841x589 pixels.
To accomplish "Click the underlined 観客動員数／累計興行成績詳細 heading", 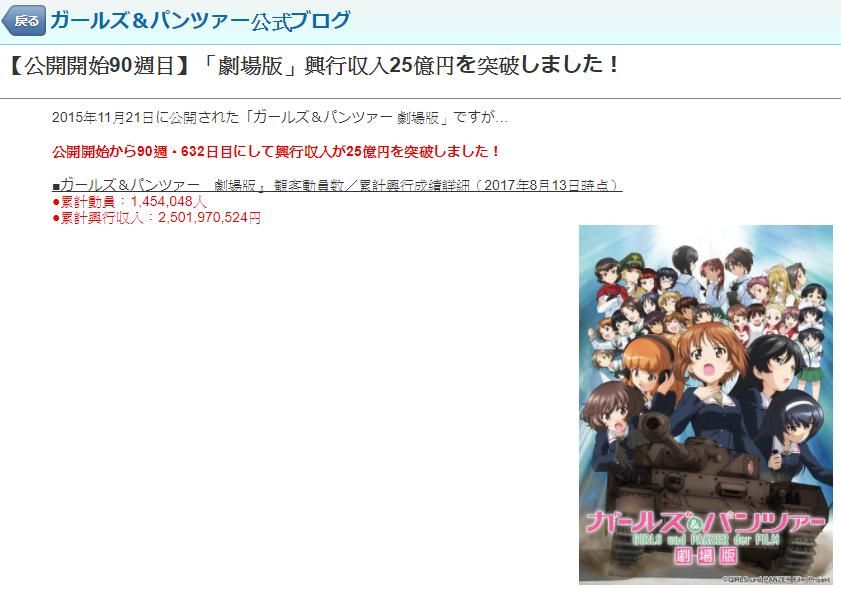I will coord(337,185).
